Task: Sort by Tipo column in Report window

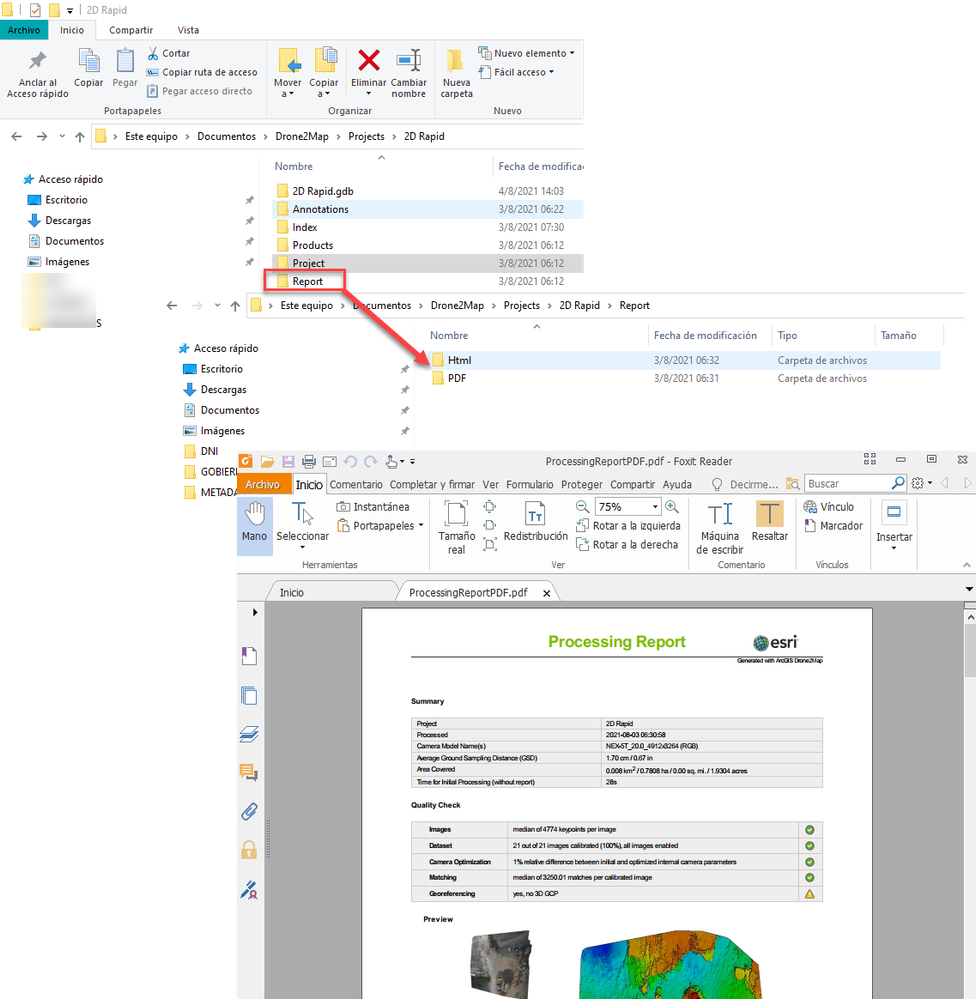Action: (787, 335)
